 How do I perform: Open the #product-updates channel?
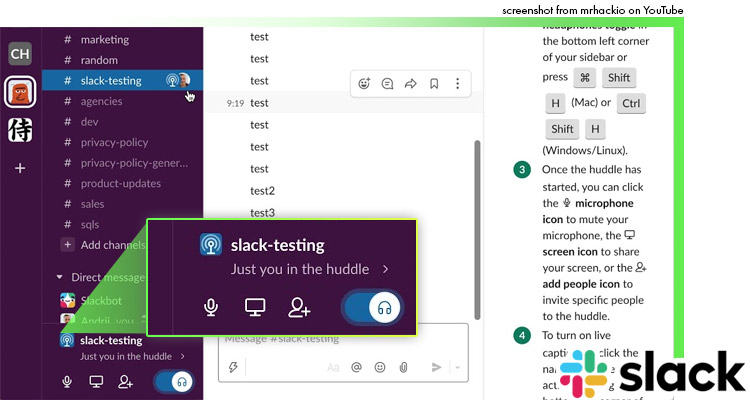pos(122,184)
